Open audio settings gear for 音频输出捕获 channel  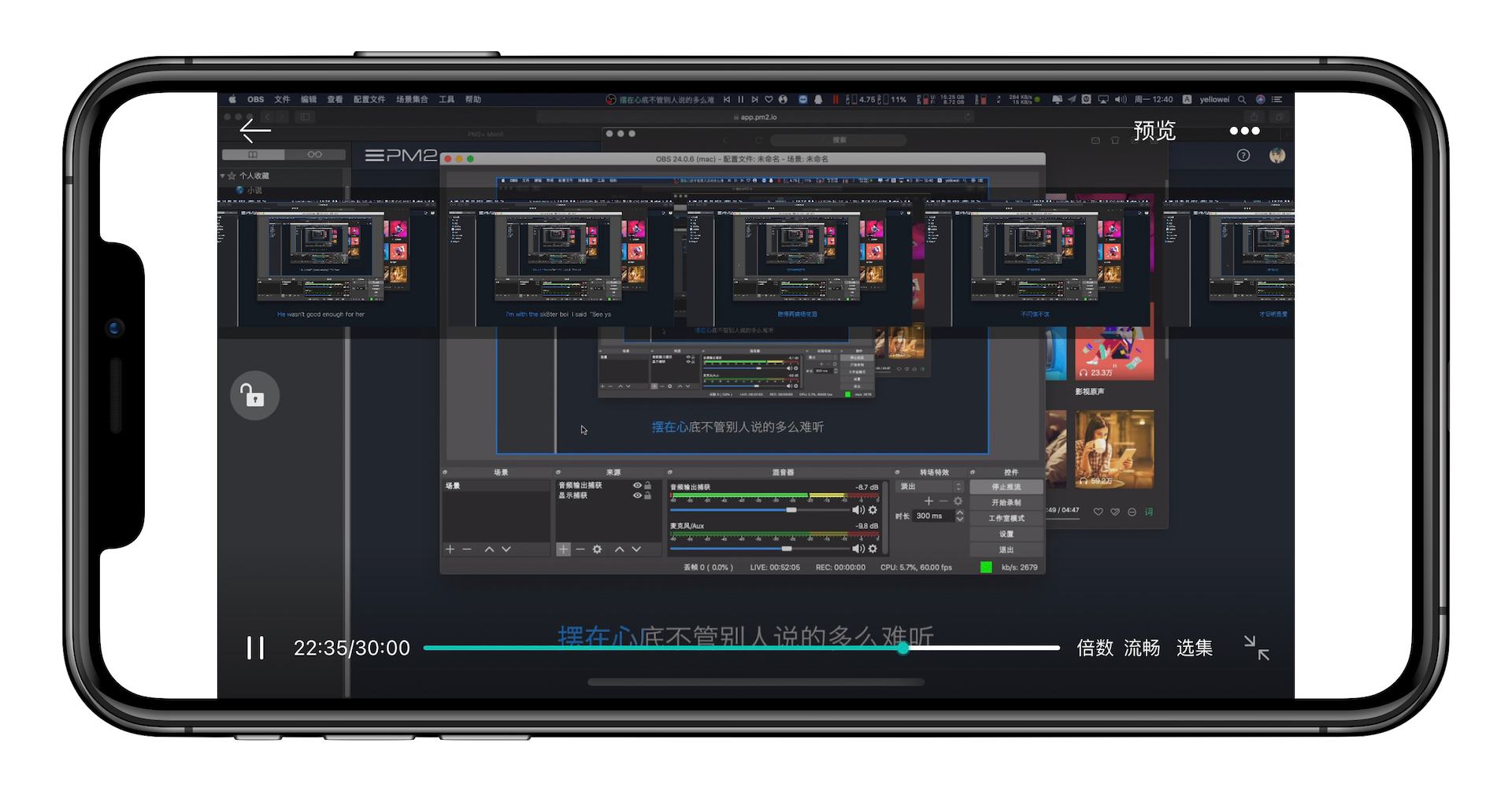(x=873, y=510)
